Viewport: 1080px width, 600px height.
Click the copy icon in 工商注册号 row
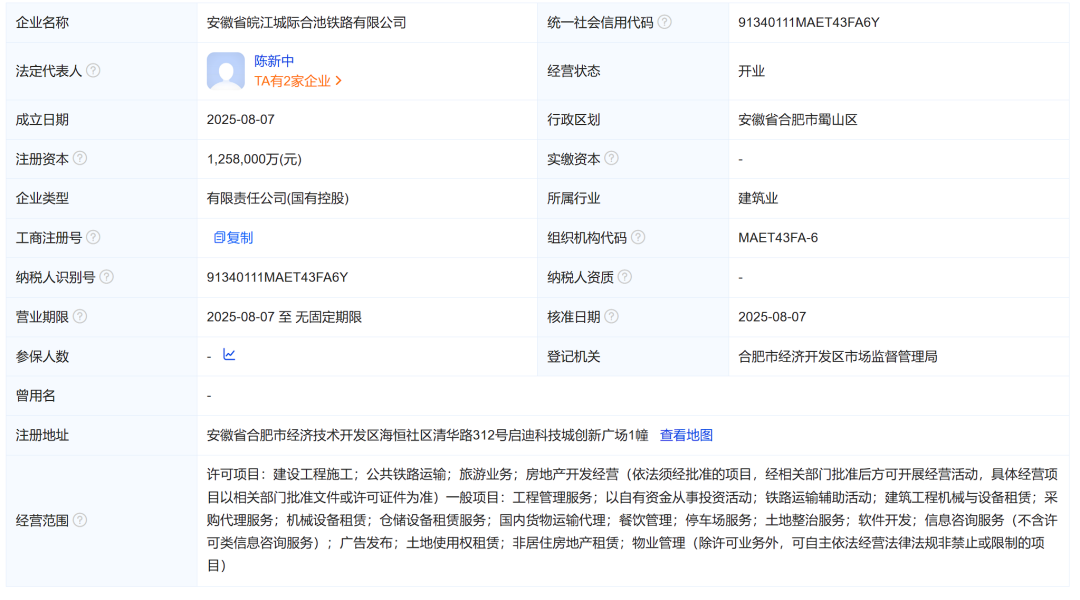[x=219, y=237]
